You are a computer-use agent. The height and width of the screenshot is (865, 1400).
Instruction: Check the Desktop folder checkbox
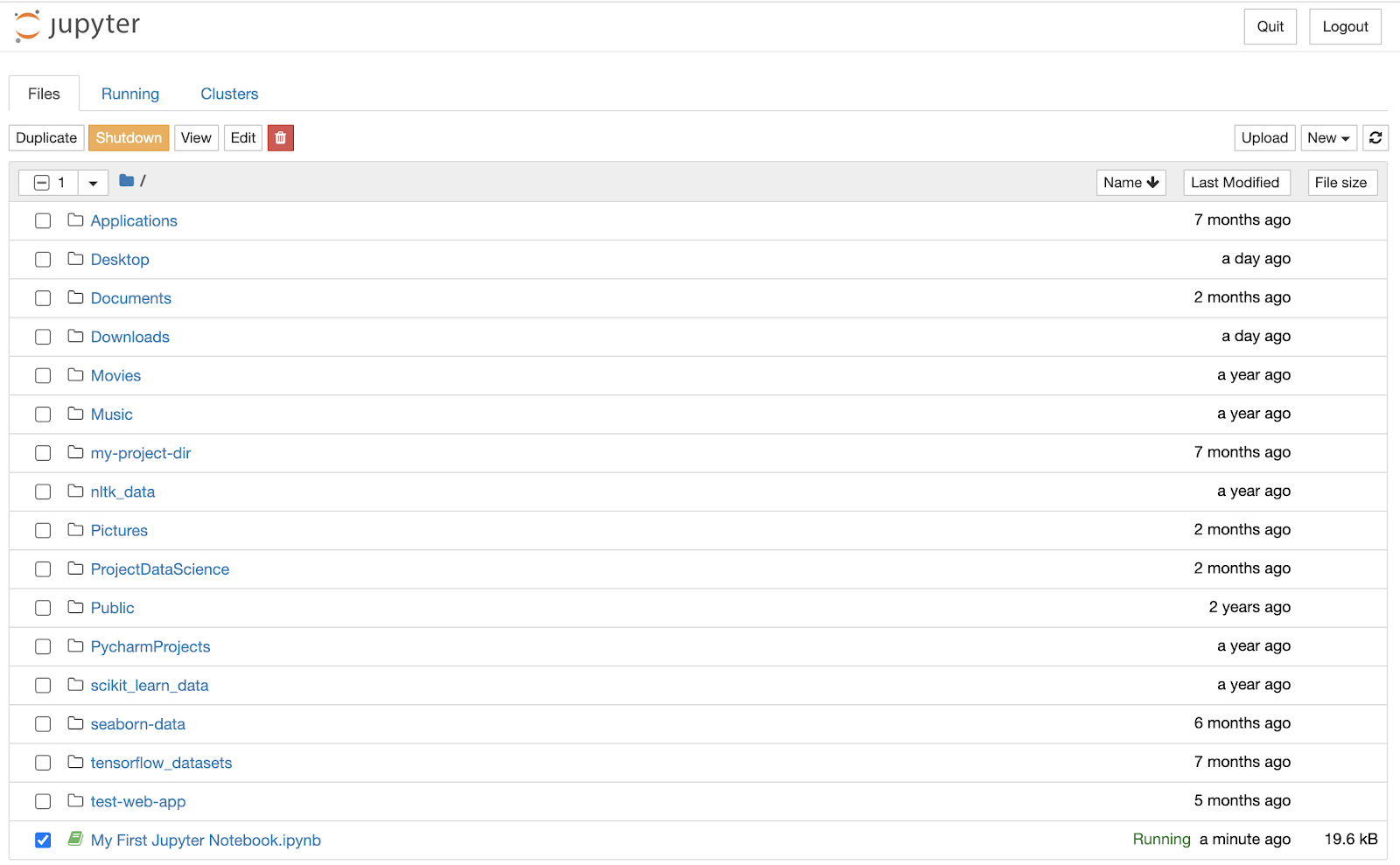(x=43, y=260)
